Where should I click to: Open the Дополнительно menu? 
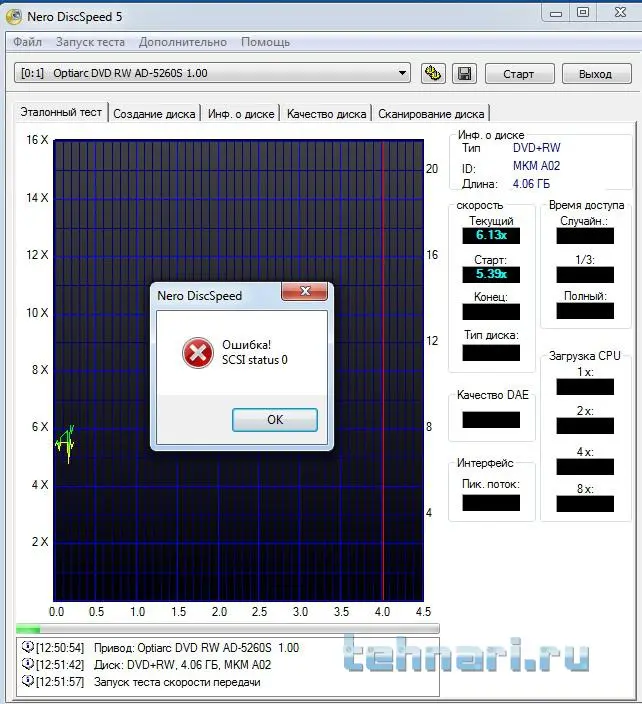coord(183,42)
